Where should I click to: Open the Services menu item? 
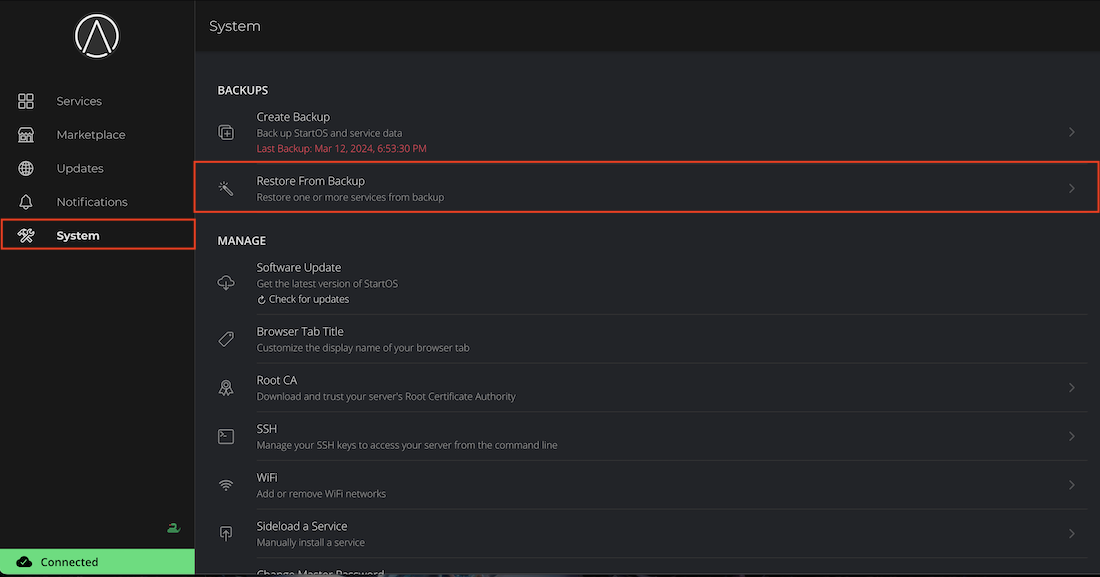click(x=79, y=101)
